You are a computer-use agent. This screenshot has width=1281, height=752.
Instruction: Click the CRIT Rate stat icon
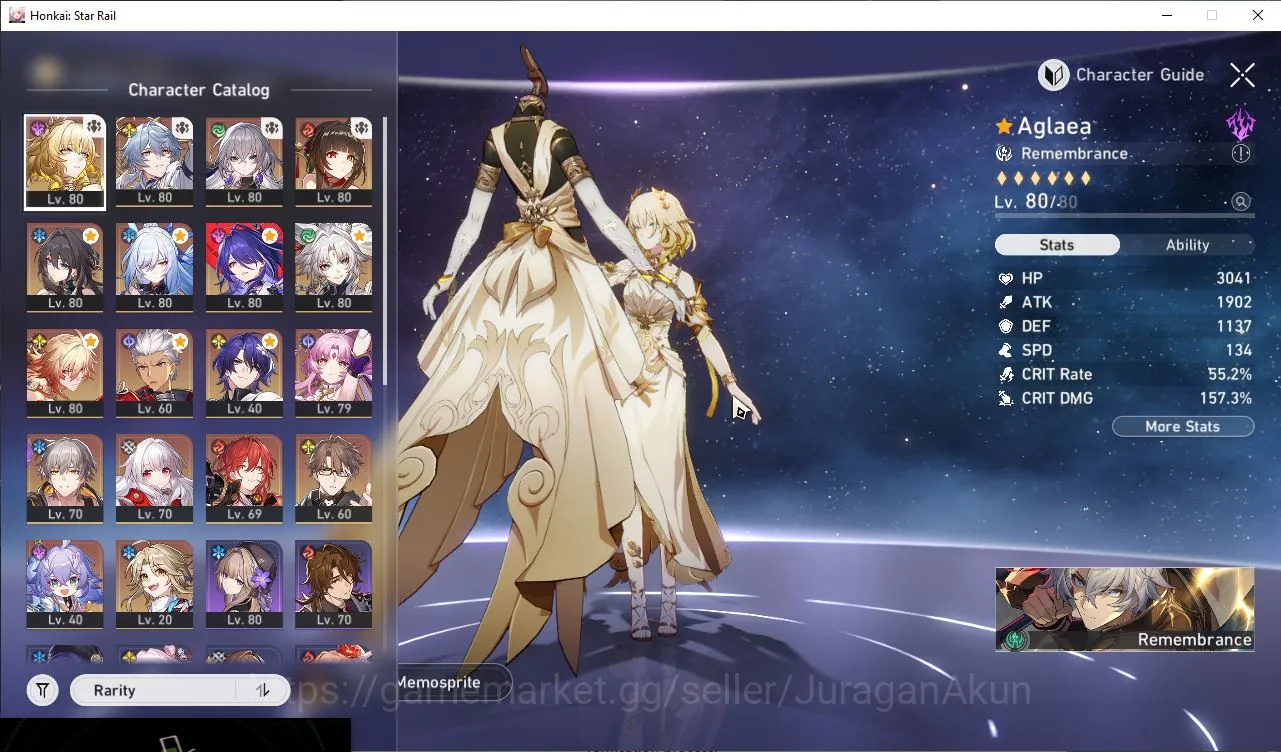(1005, 374)
